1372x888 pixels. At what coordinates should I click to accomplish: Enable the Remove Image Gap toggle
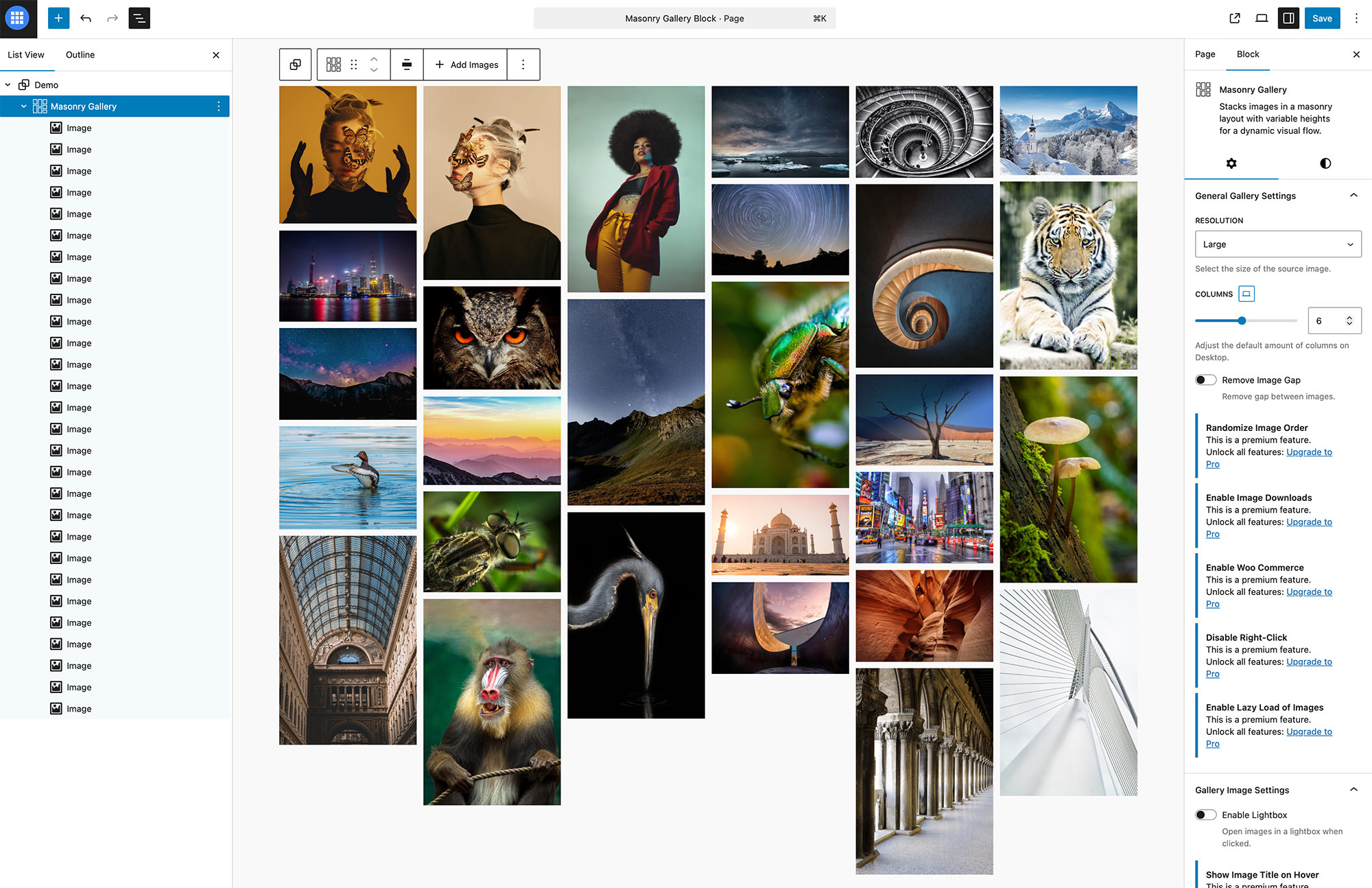(1205, 379)
